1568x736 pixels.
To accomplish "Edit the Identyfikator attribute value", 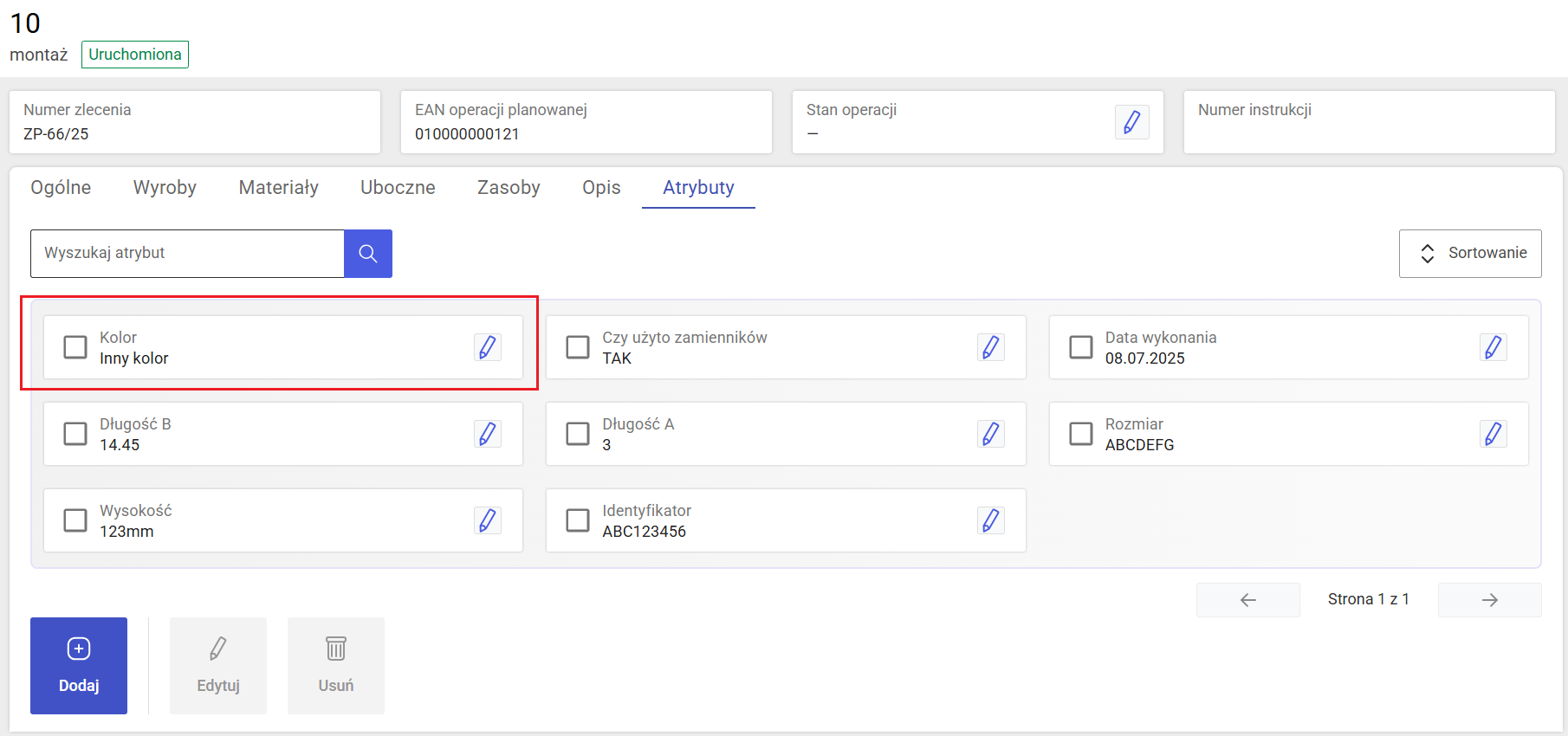I will (990, 520).
